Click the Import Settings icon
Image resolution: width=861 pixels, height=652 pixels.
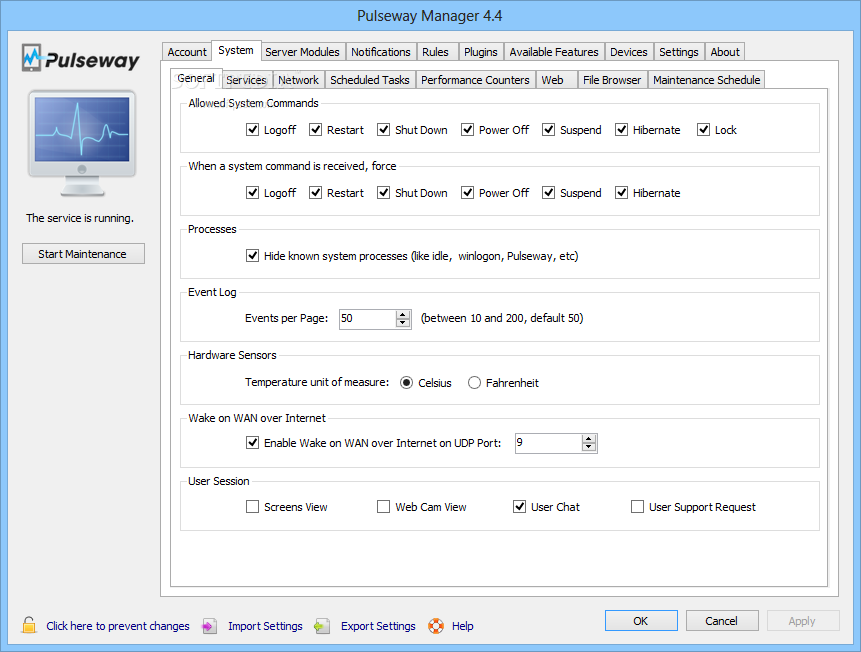[x=209, y=626]
